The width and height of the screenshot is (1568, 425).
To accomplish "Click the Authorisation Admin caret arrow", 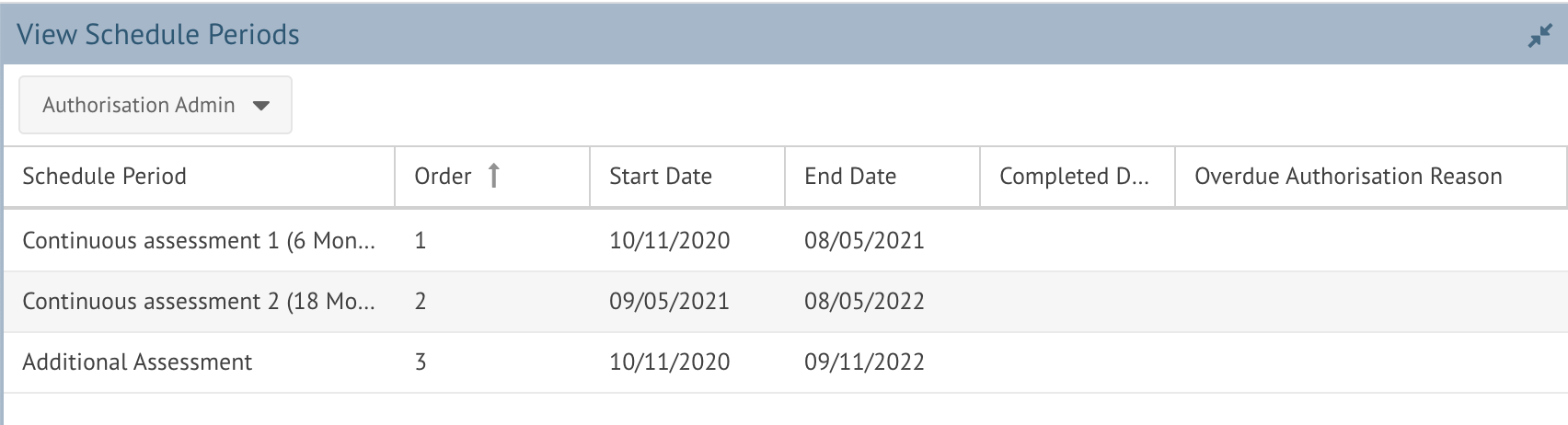I will [x=261, y=106].
